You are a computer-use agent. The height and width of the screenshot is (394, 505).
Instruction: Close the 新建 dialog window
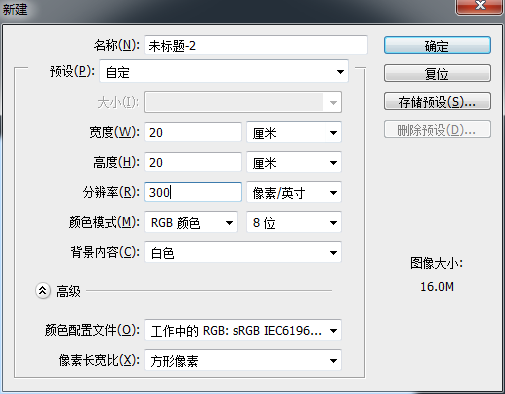click(479, 6)
